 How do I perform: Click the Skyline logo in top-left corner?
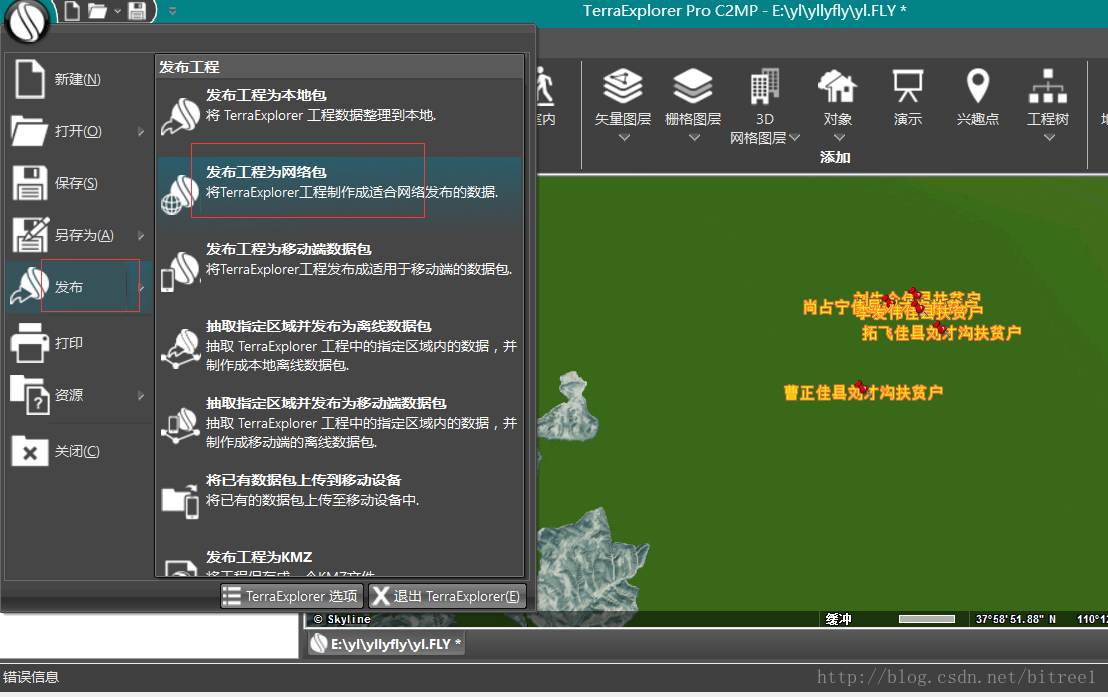tap(27, 22)
